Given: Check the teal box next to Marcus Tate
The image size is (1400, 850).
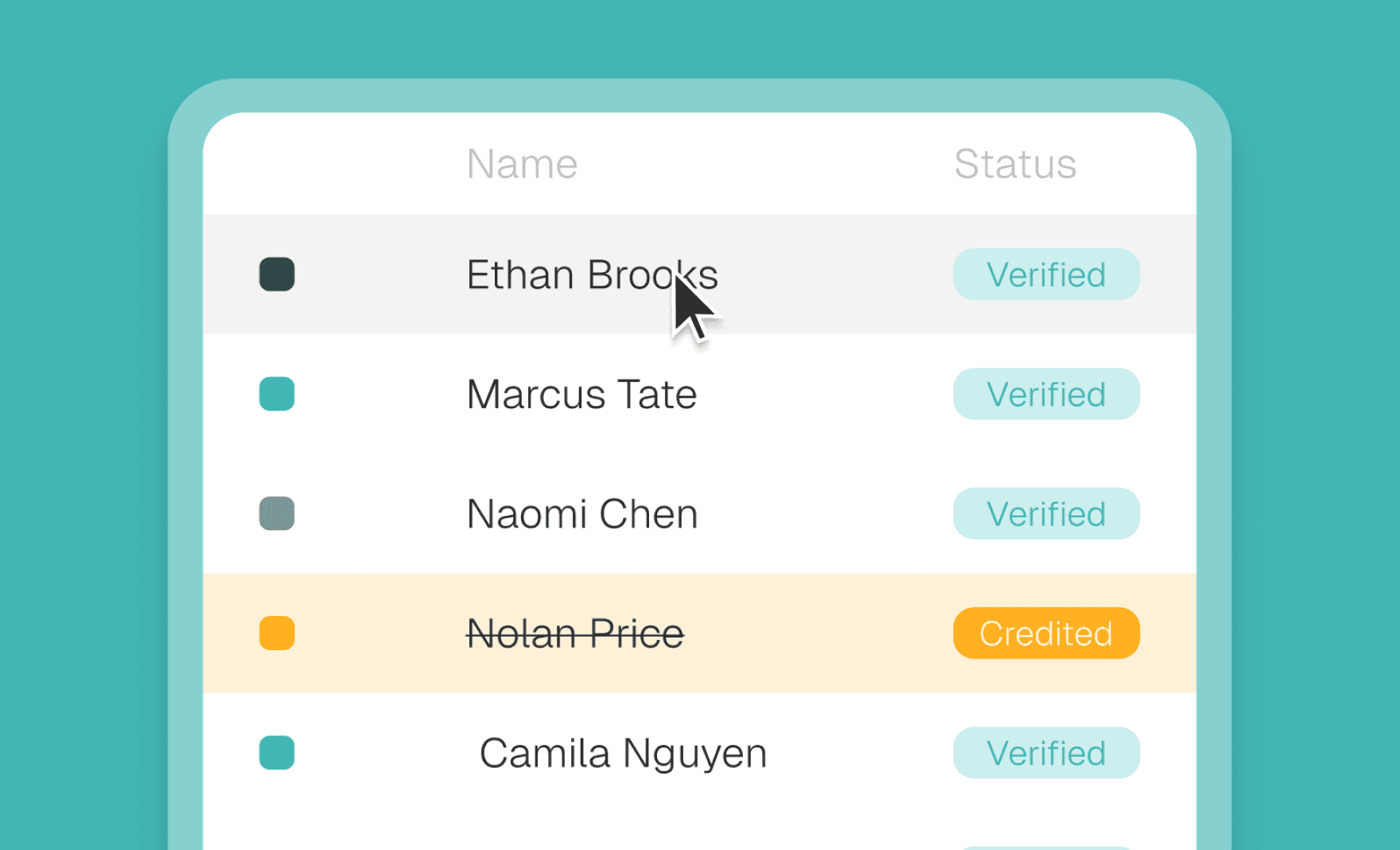Looking at the screenshot, I should tap(277, 394).
